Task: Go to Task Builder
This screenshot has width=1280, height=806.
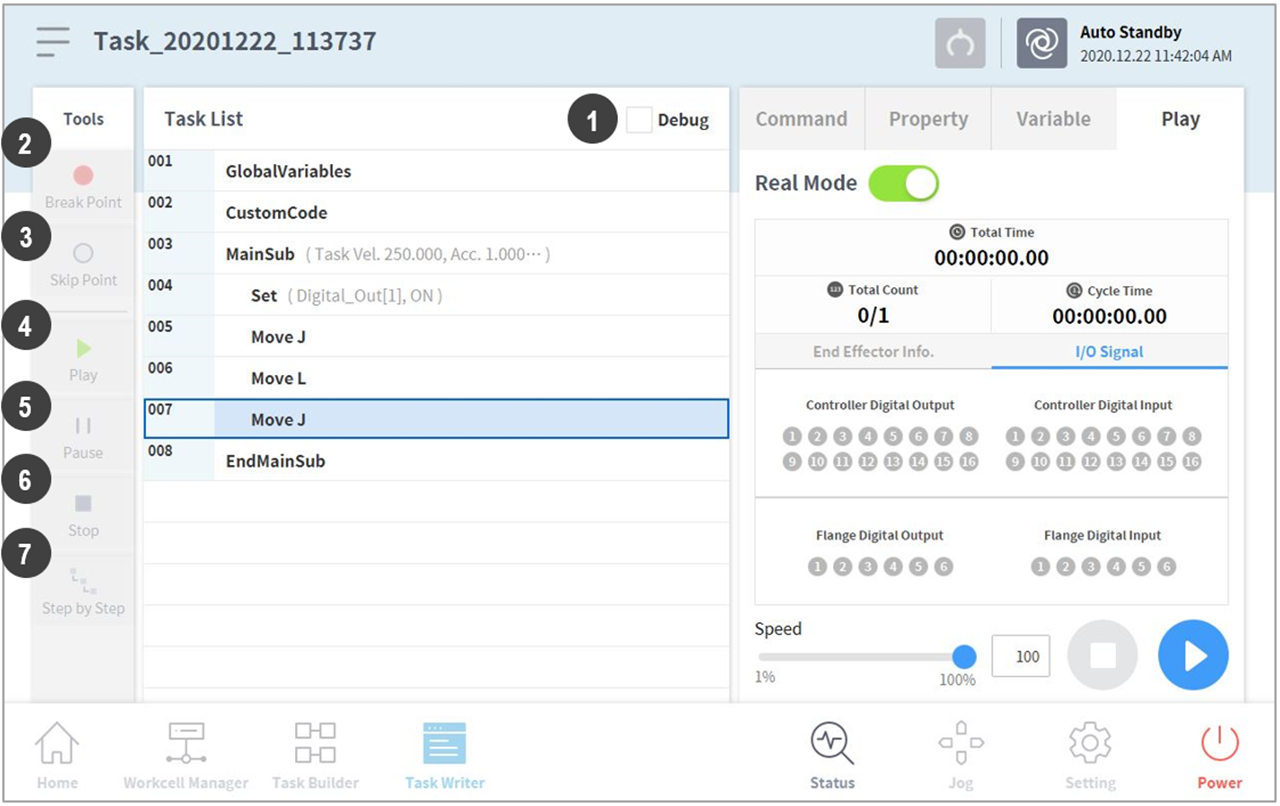Action: click(x=315, y=745)
